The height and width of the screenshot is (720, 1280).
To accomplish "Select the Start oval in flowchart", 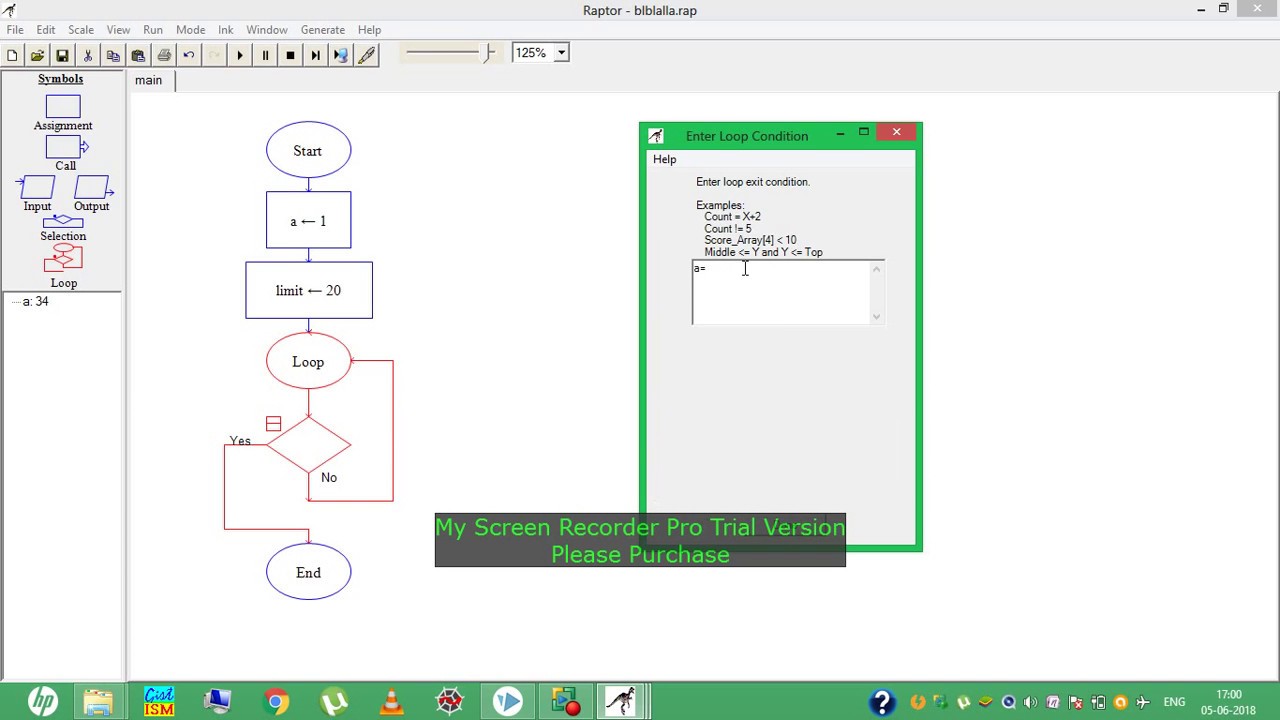I will (x=308, y=151).
